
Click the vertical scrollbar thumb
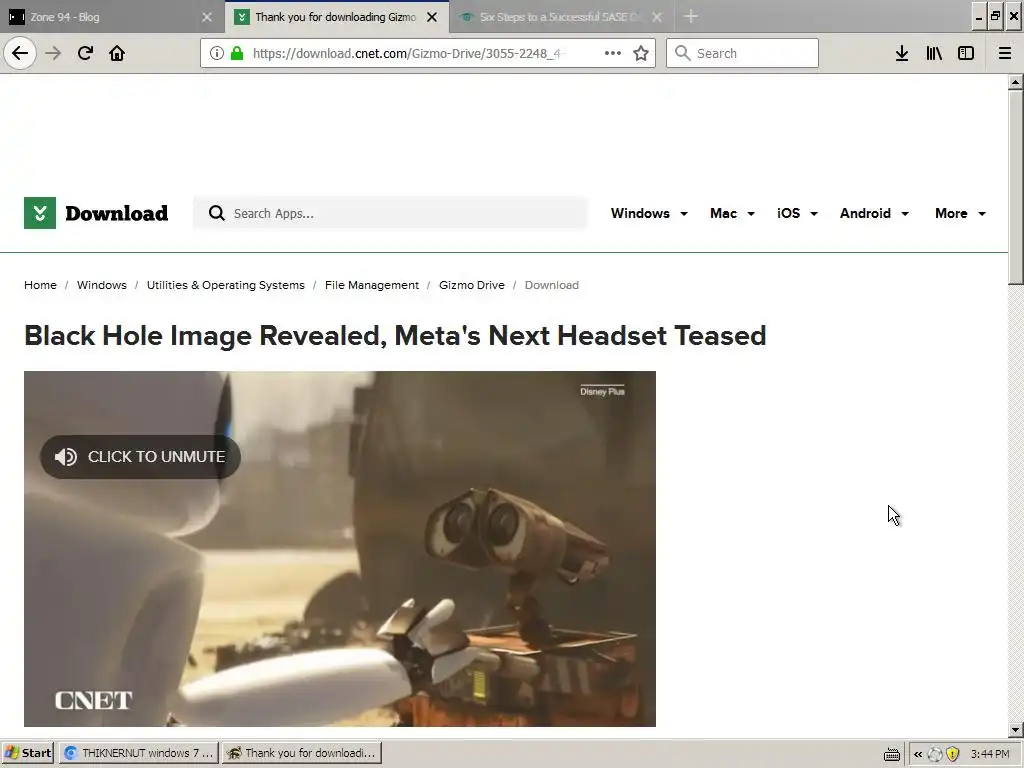pos(1015,187)
